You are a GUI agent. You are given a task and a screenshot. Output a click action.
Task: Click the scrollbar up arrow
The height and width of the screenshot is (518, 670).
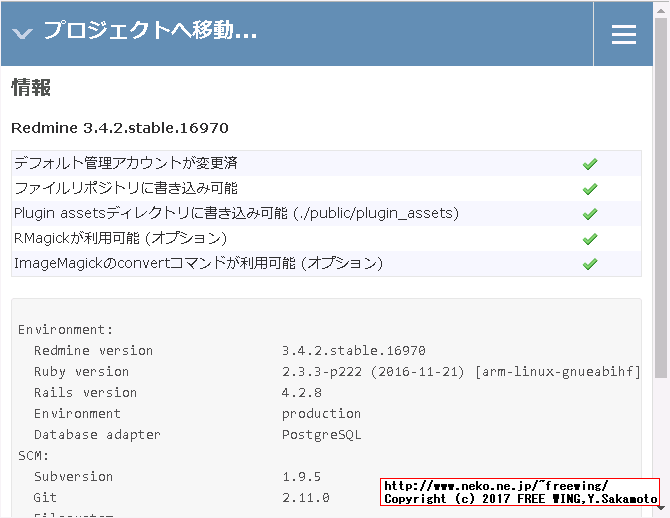(661, 10)
